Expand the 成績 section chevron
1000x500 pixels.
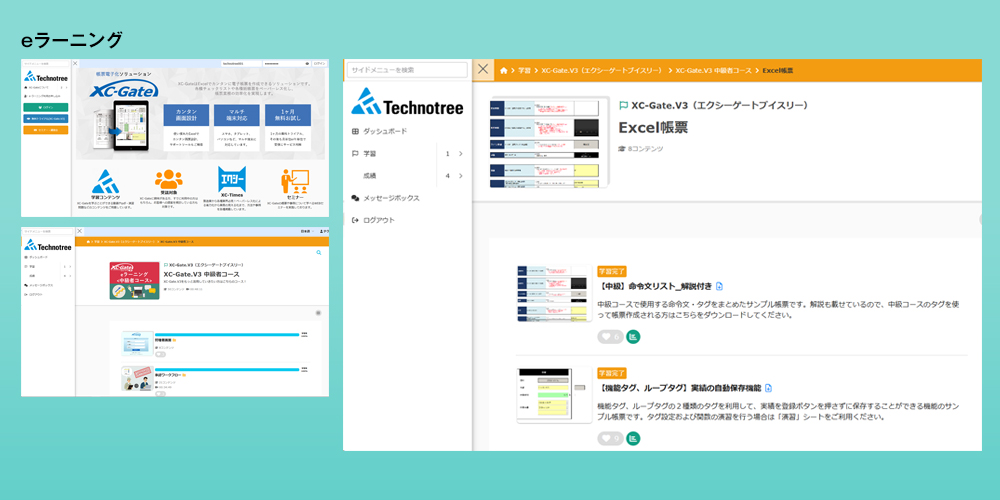pyautogui.click(x=460, y=176)
